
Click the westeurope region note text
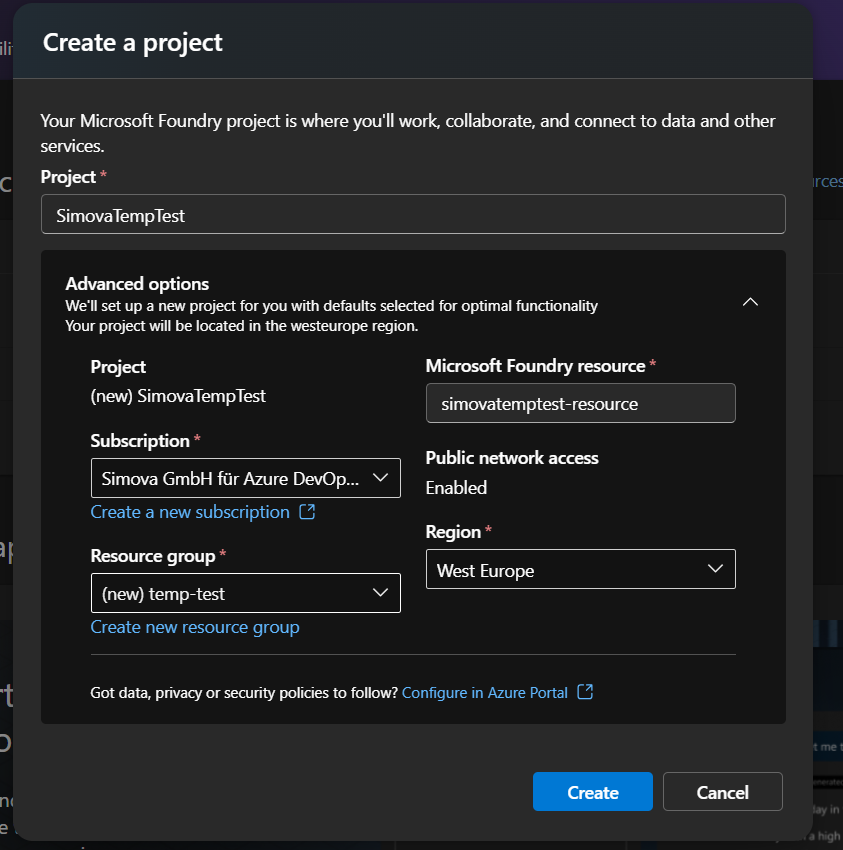pyautogui.click(x=242, y=326)
